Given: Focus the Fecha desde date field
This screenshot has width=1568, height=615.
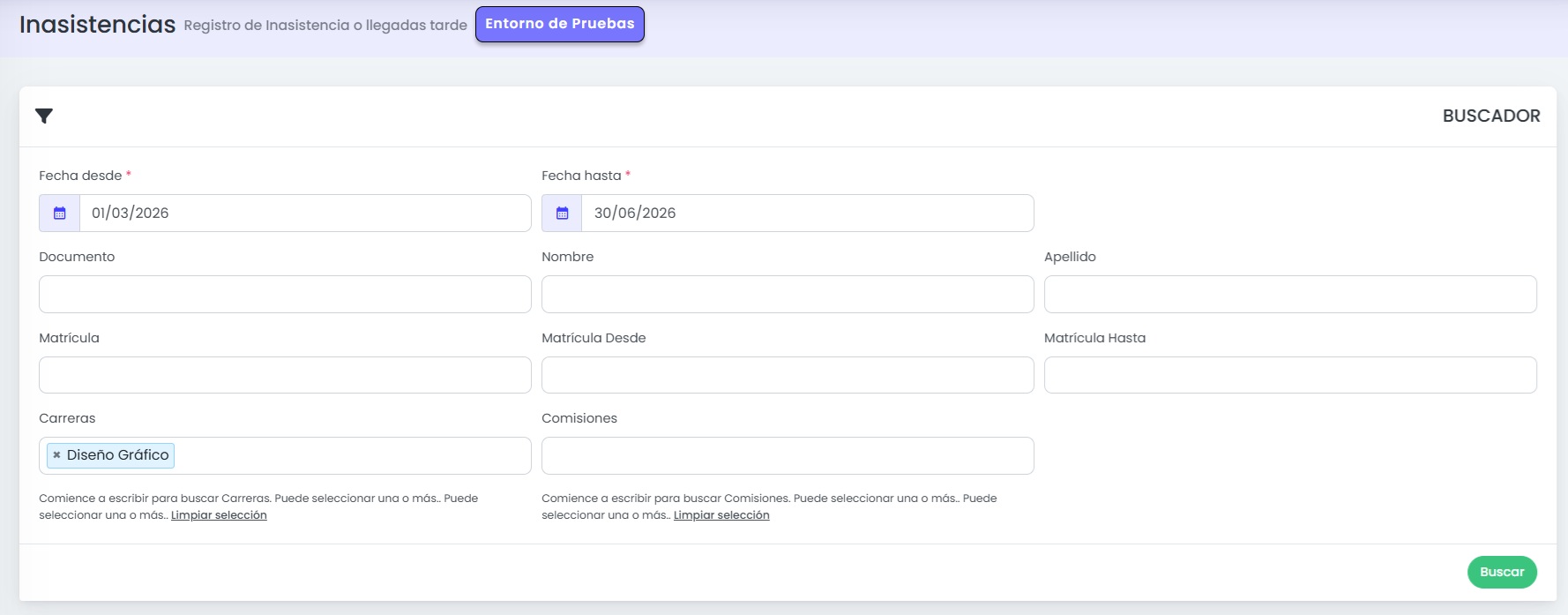Looking at the screenshot, I should 305,214.
